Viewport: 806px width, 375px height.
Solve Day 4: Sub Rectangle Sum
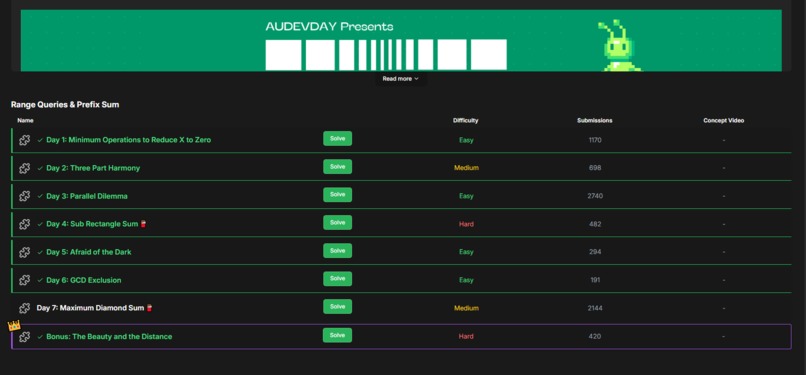pyautogui.click(x=337, y=222)
